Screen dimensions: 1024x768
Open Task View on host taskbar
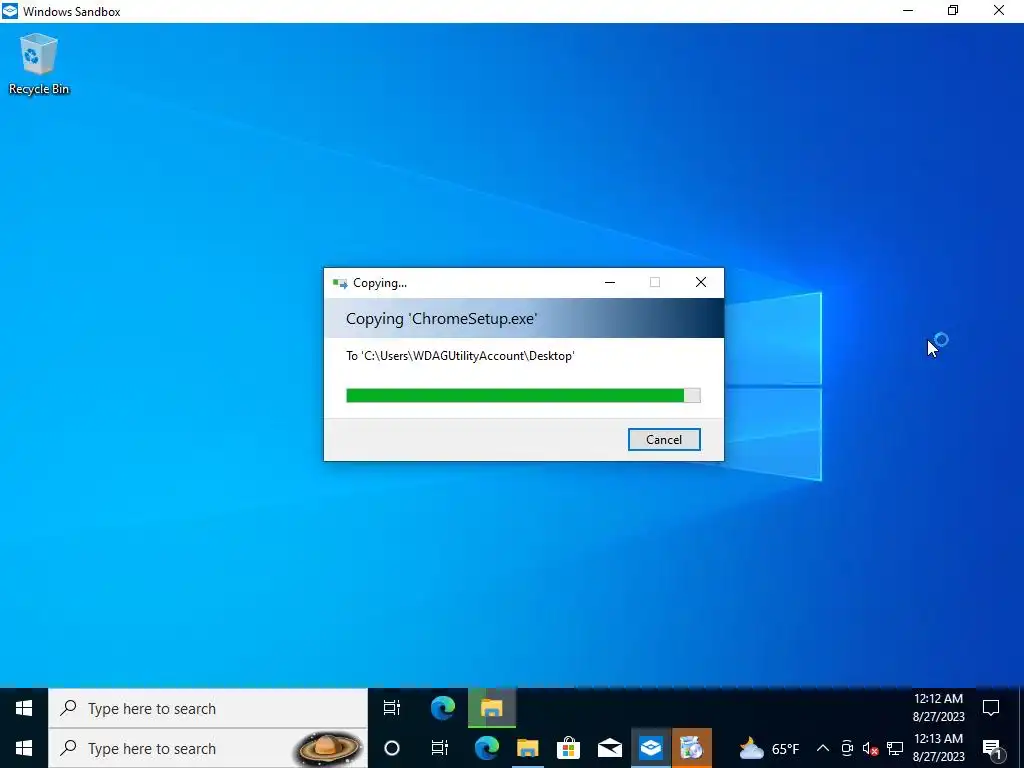point(440,748)
